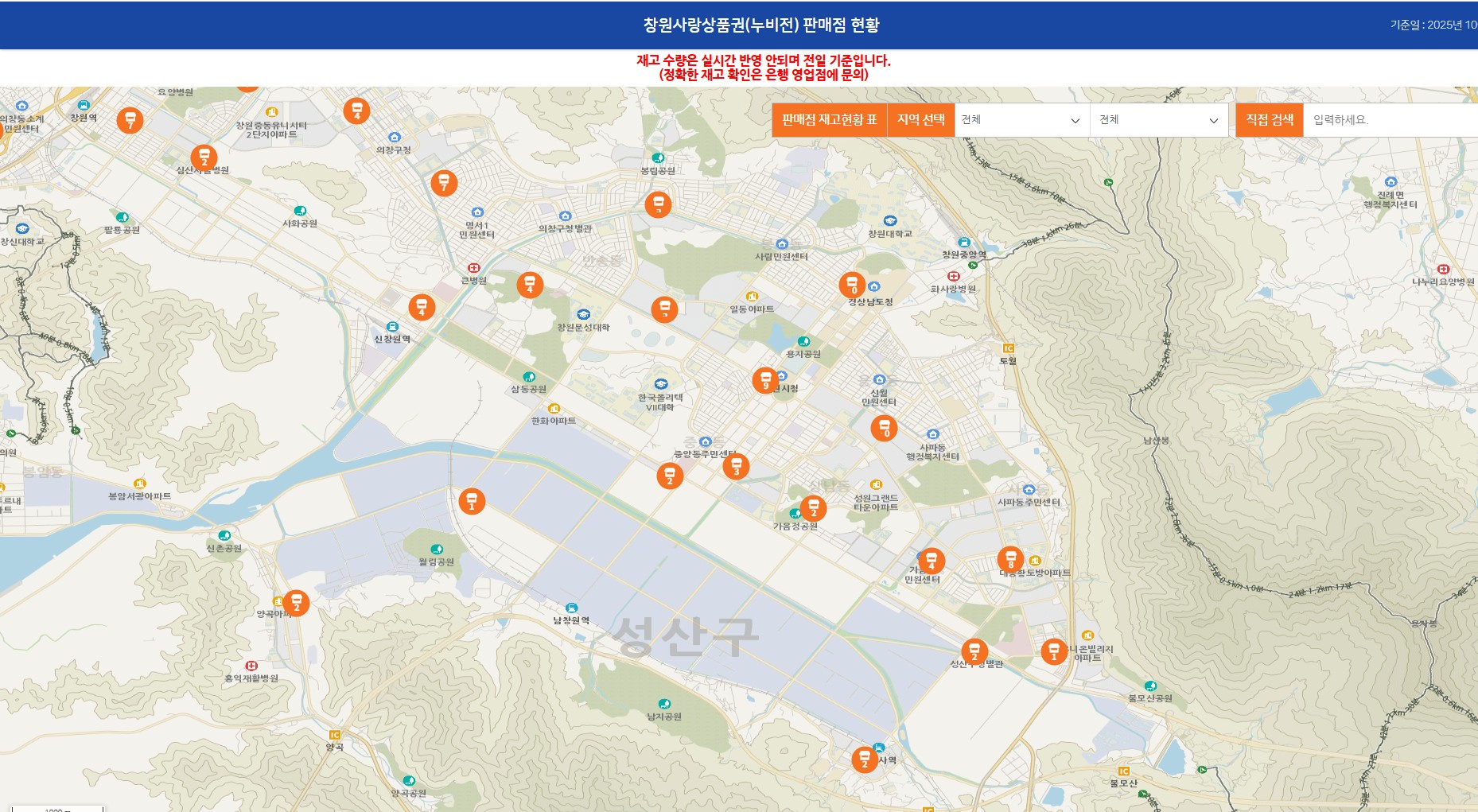The image size is (1478, 812).
Task: Click the 용지공원 park icon
Action: tap(803, 341)
